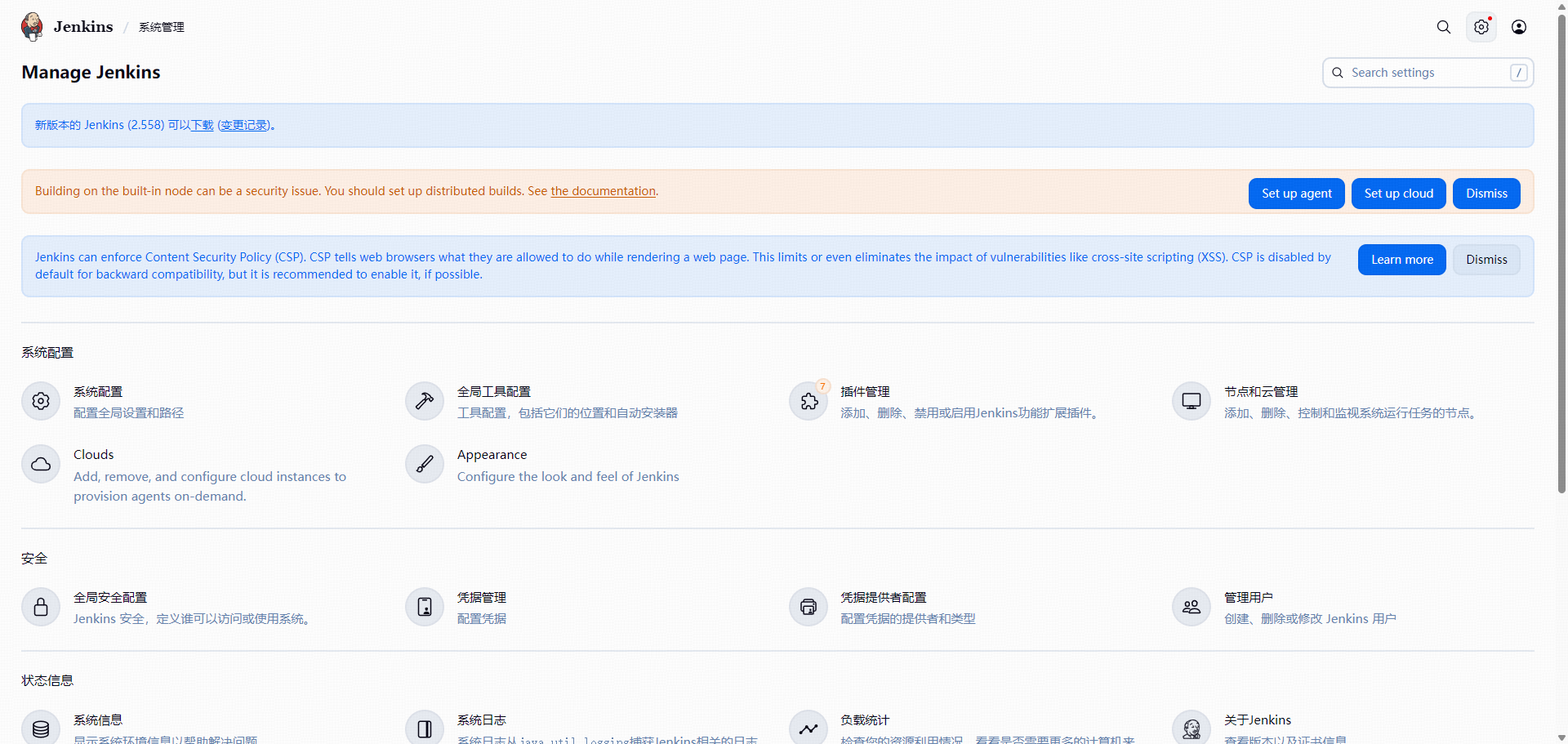Screen dimensions: 1568x744
Task: Open the 全局安全配置 entry
Action: coord(110,598)
